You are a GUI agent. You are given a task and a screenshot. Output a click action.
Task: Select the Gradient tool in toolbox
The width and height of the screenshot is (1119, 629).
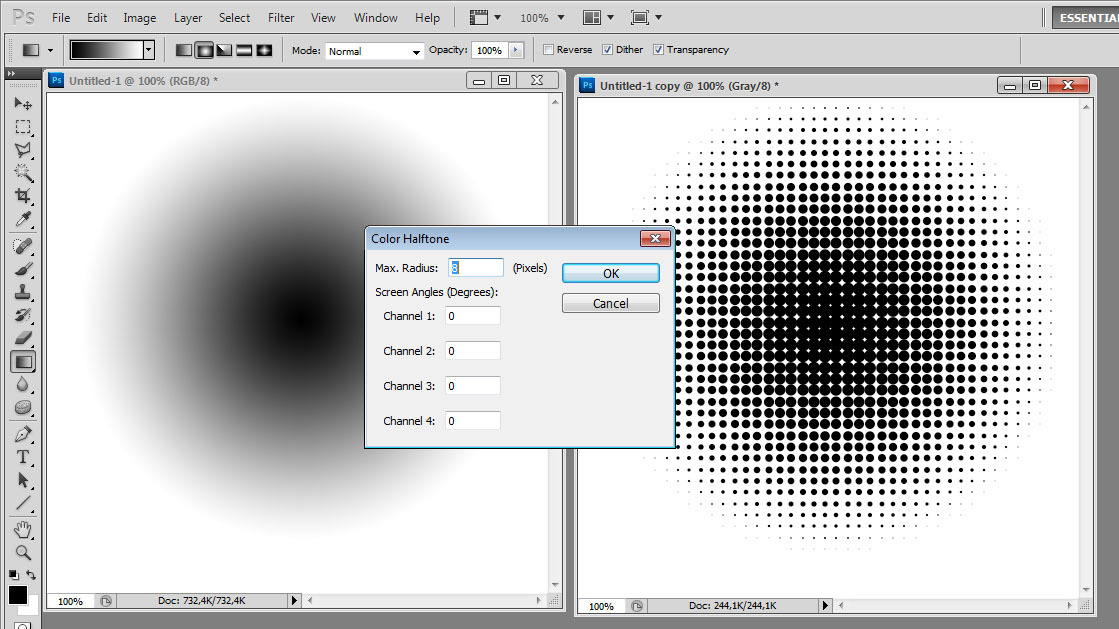click(x=23, y=362)
